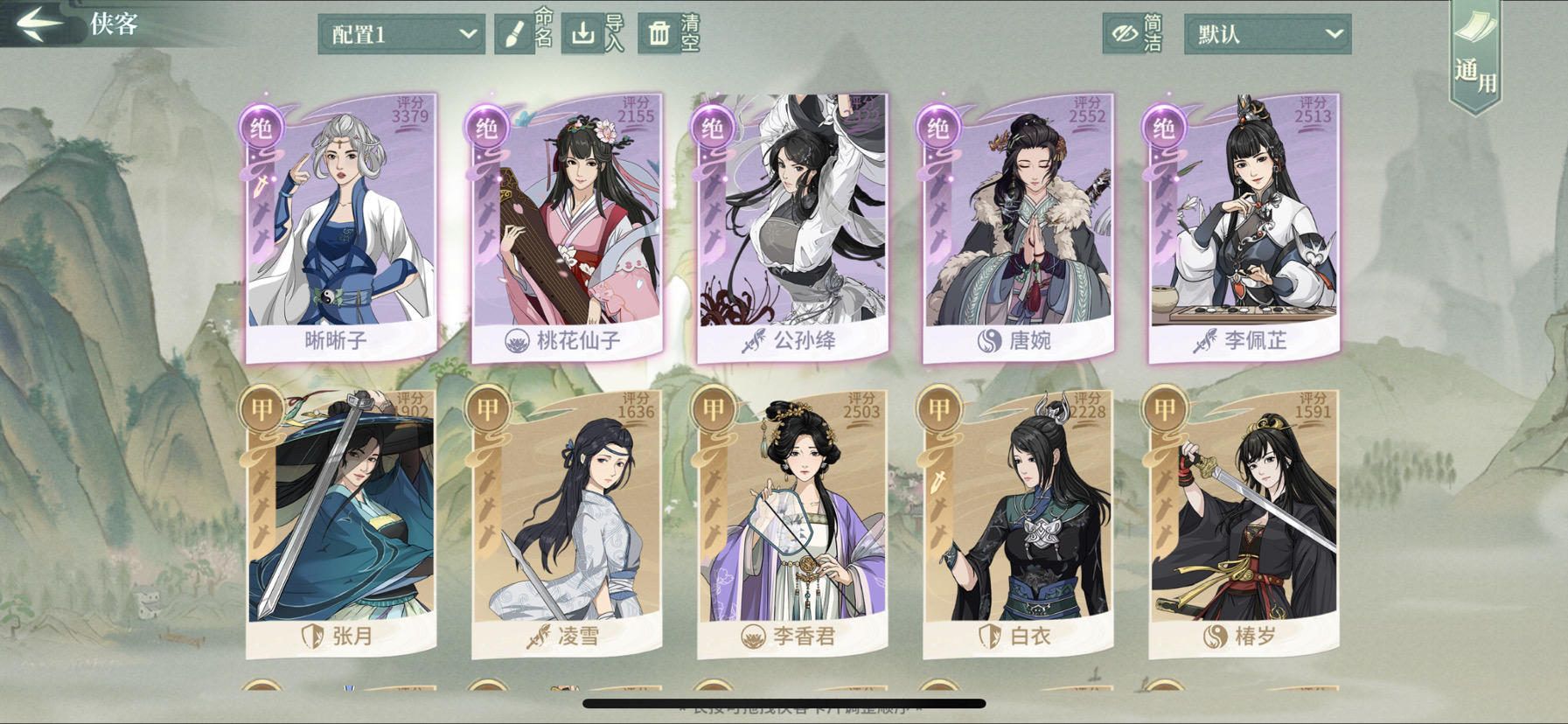This screenshot has height=724, width=1568.
Task: Select the 公孙绛 character card
Action: tap(792, 227)
